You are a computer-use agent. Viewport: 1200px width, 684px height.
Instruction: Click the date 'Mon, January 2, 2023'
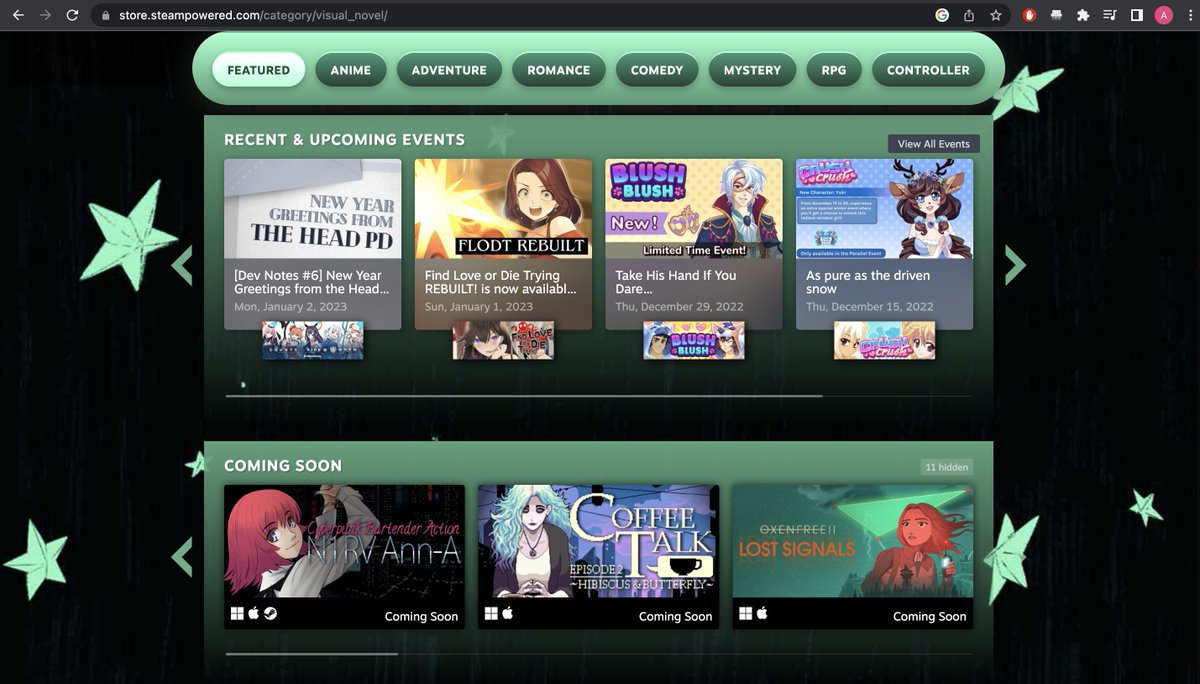pos(290,307)
